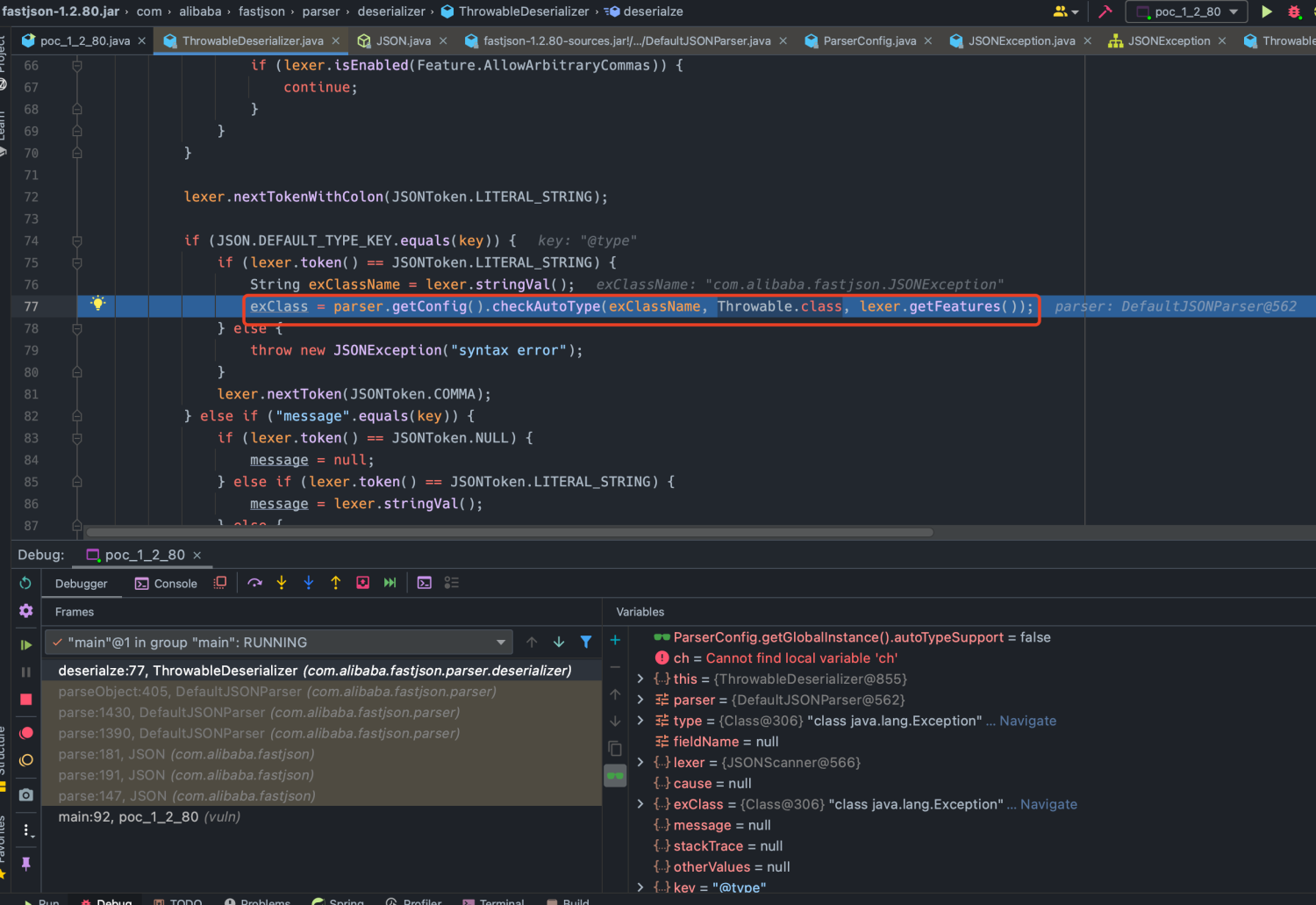This screenshot has width=1316, height=905.
Task: Select the Debugger tab in Debug panel
Action: click(82, 584)
